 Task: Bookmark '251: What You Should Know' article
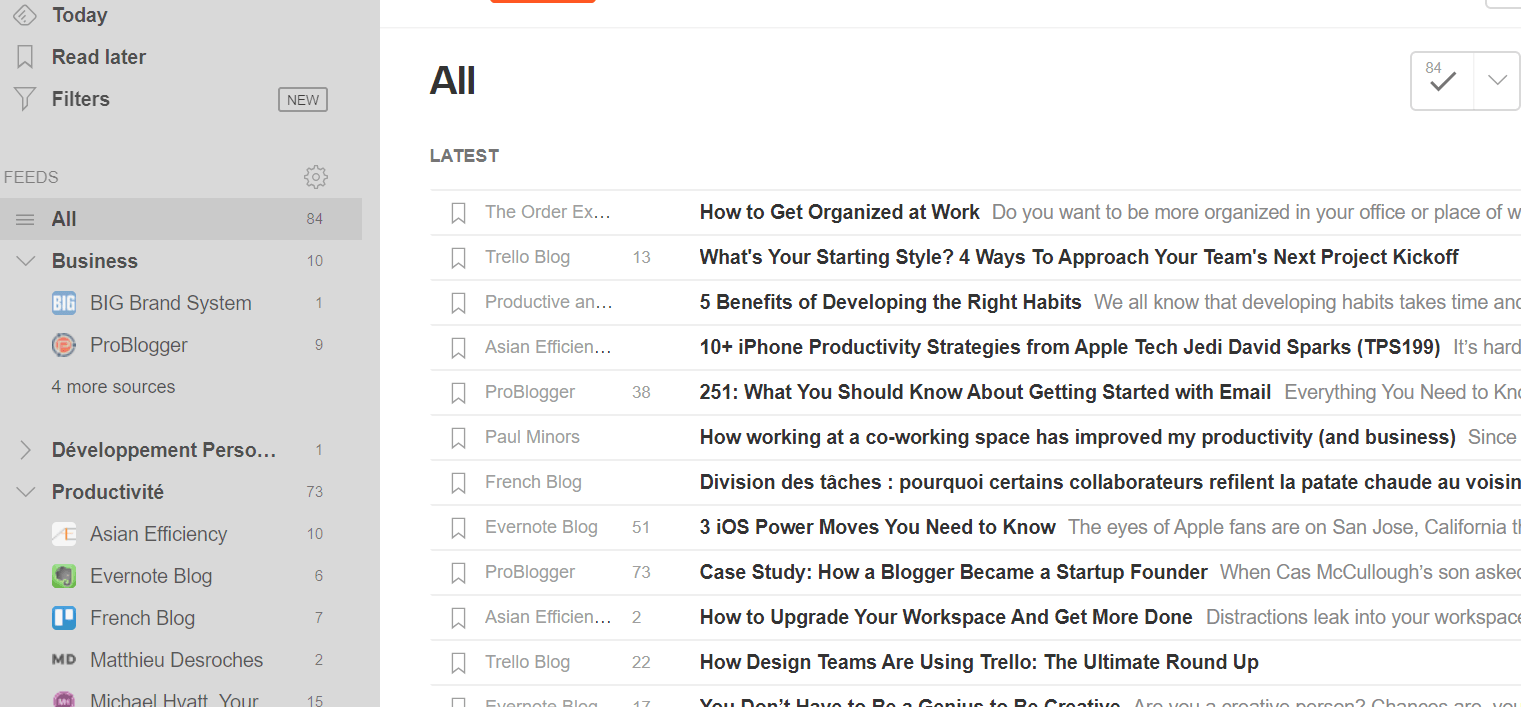pyautogui.click(x=458, y=392)
